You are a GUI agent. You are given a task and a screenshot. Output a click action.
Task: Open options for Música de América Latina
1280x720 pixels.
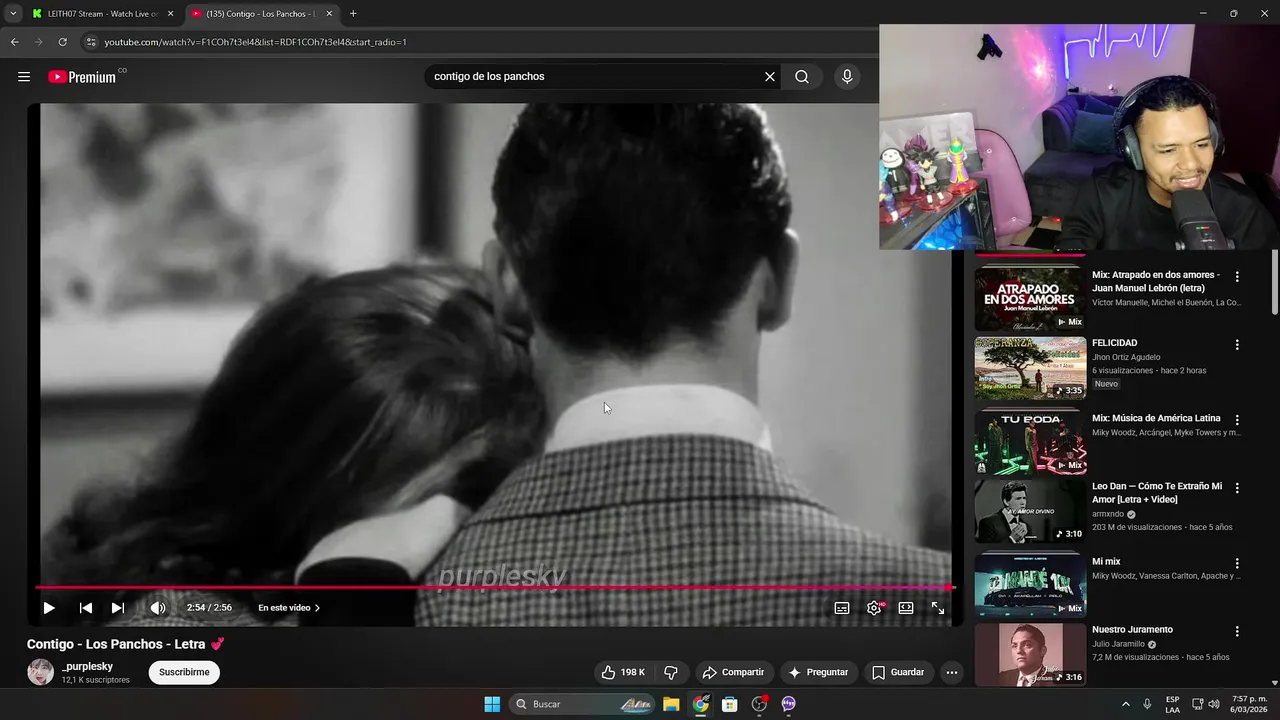click(x=1237, y=420)
